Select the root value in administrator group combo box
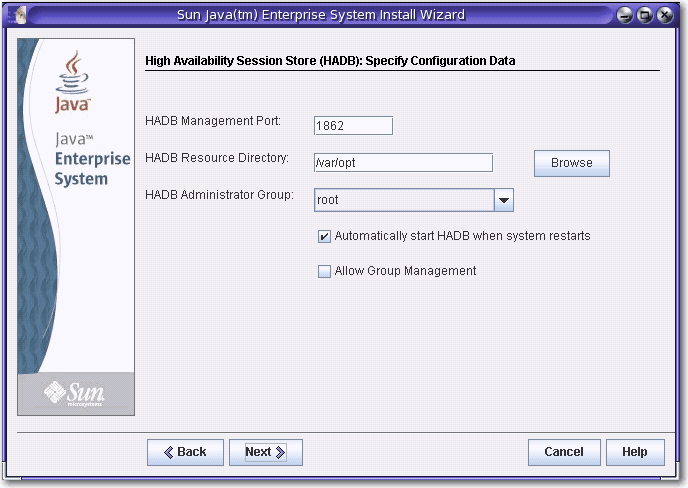688x488 pixels. tap(404, 200)
